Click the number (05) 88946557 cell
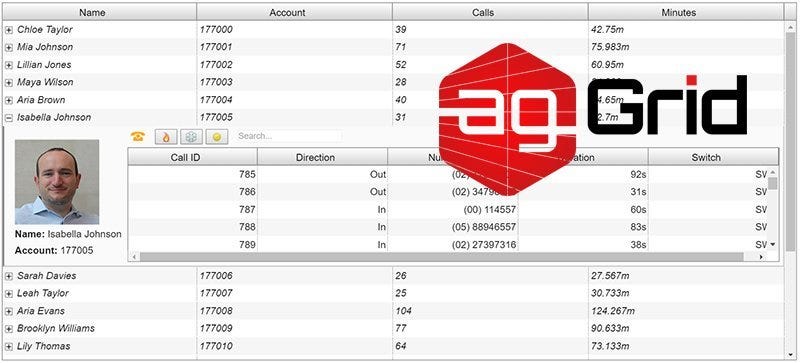 tap(453, 227)
